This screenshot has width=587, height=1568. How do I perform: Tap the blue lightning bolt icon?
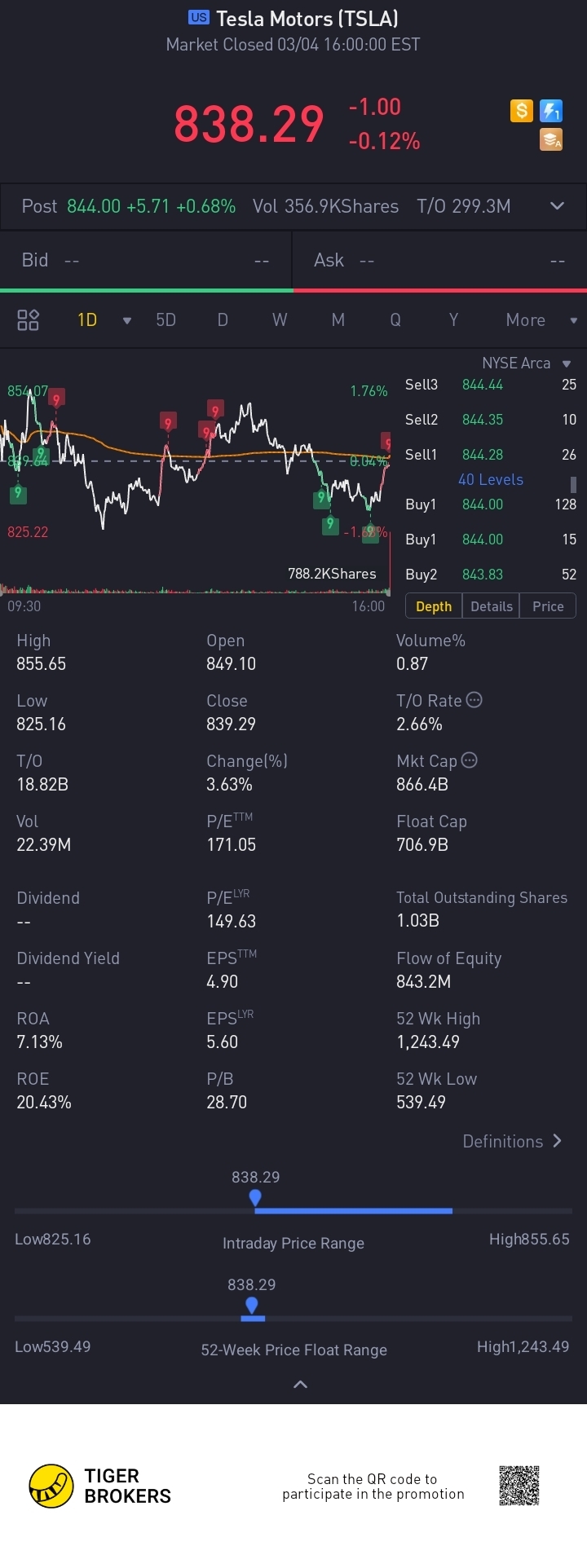(552, 111)
